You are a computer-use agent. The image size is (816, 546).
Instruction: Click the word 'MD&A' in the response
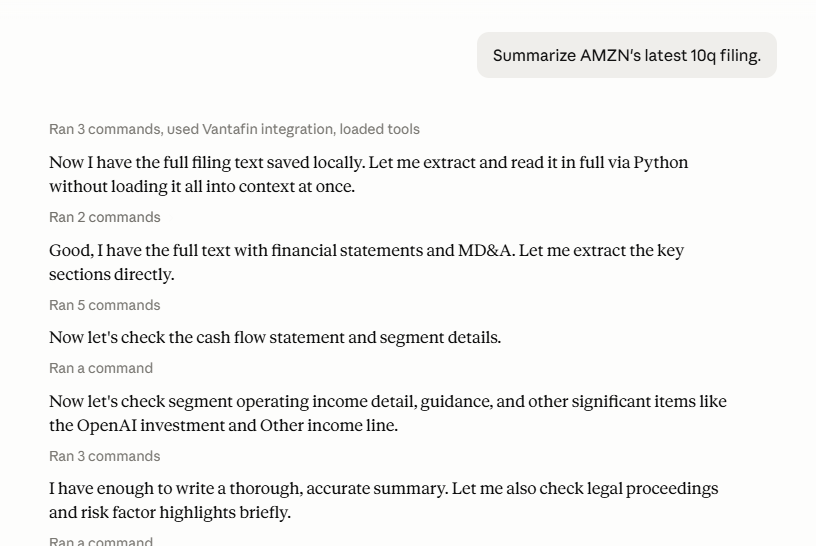[486, 250]
